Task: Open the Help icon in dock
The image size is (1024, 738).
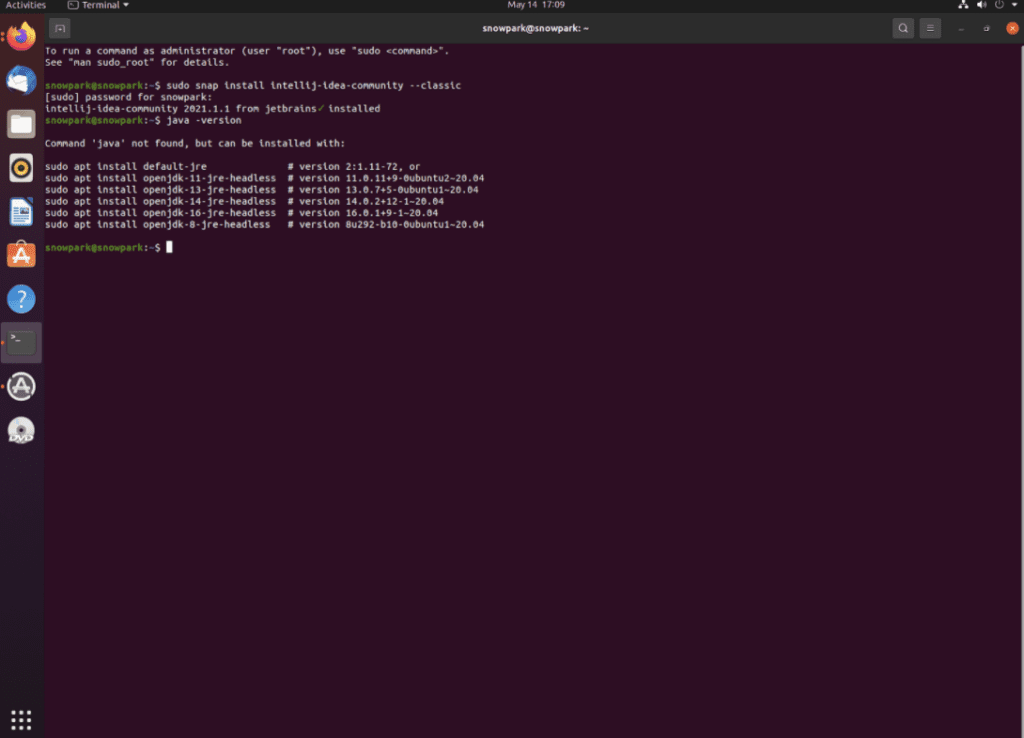Action: point(21,298)
